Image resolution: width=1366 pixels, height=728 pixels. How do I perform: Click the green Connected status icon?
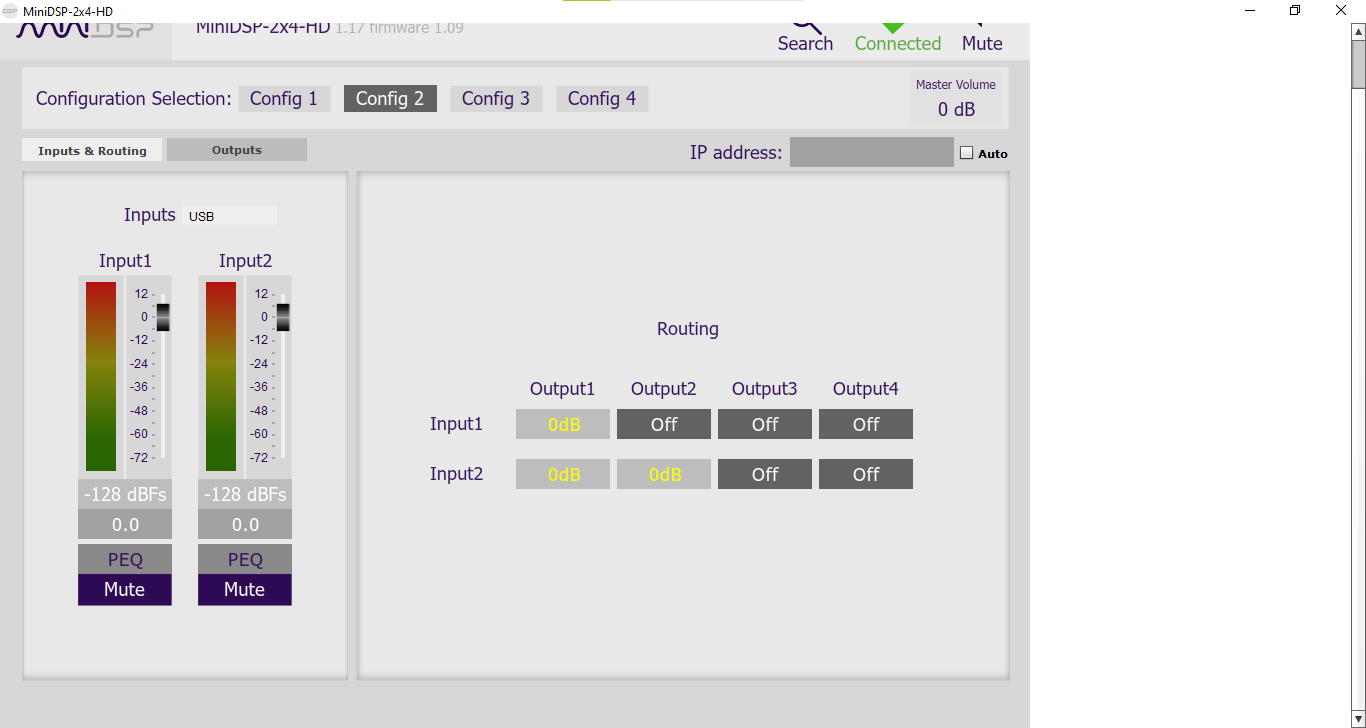pyautogui.click(x=893, y=28)
